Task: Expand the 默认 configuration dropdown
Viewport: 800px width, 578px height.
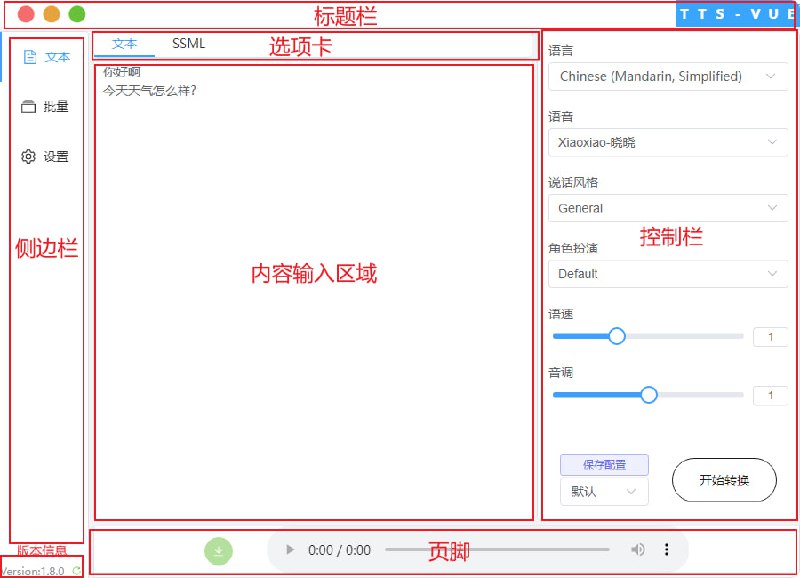Action: pyautogui.click(x=603, y=491)
